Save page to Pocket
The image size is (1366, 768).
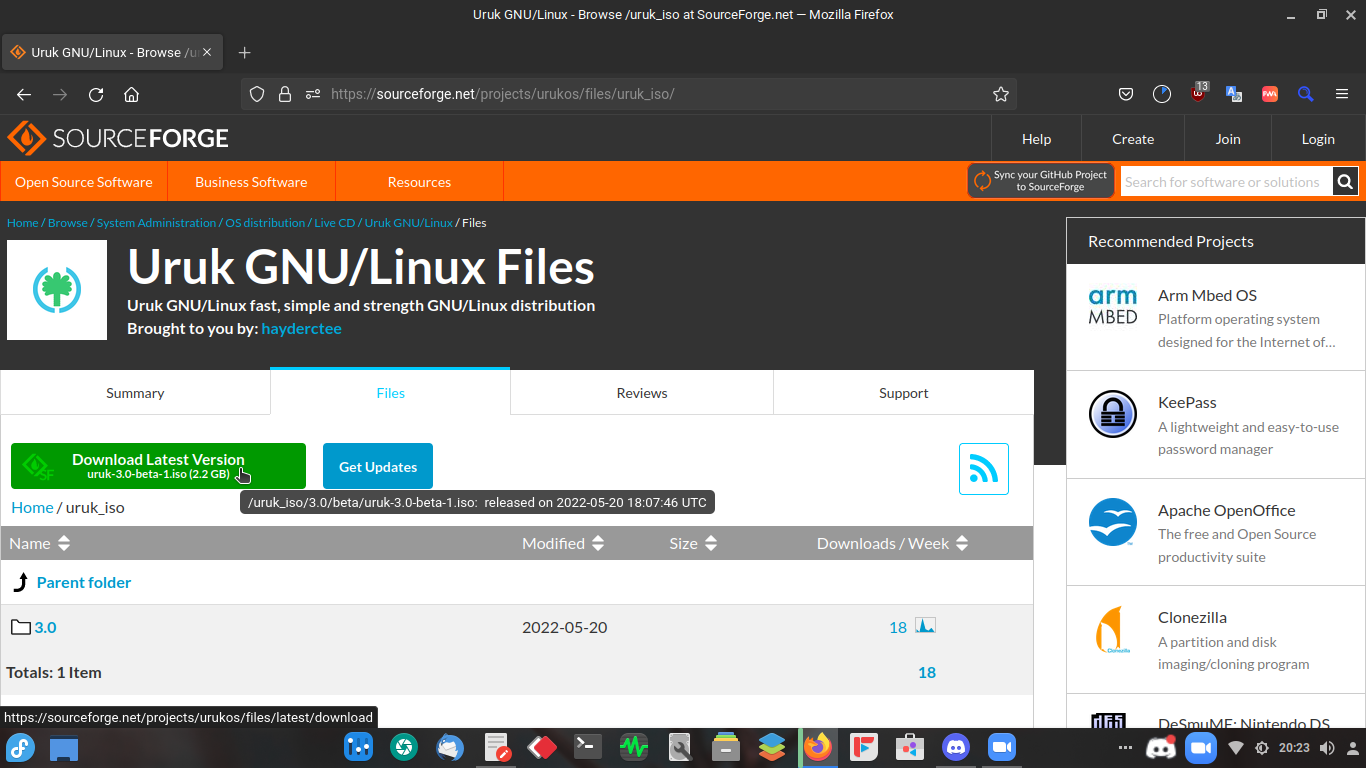pos(1126,94)
